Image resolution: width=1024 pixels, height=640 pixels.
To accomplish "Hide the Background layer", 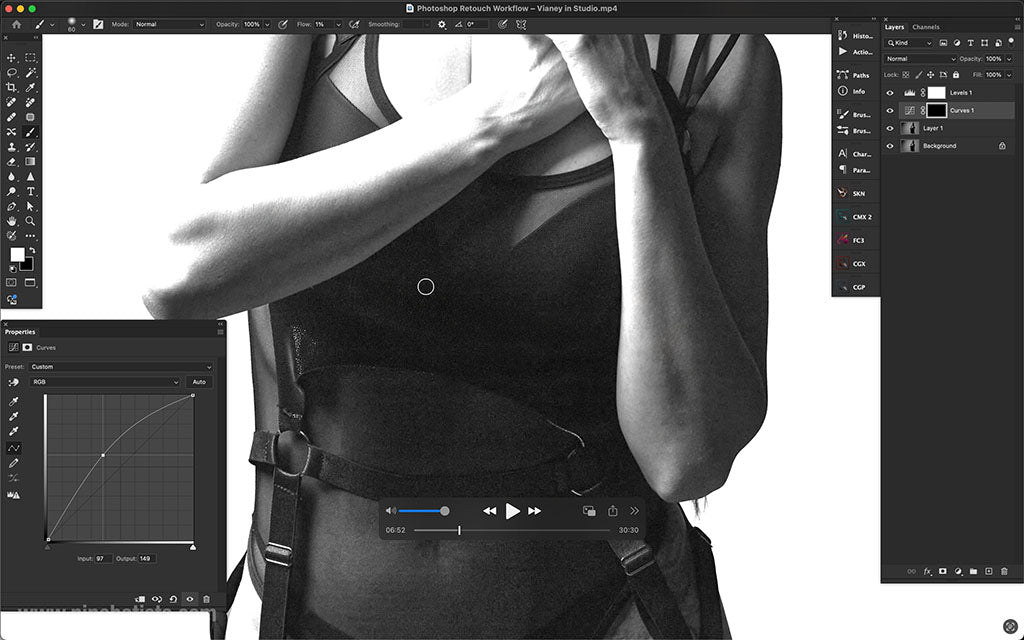I will coord(889,145).
